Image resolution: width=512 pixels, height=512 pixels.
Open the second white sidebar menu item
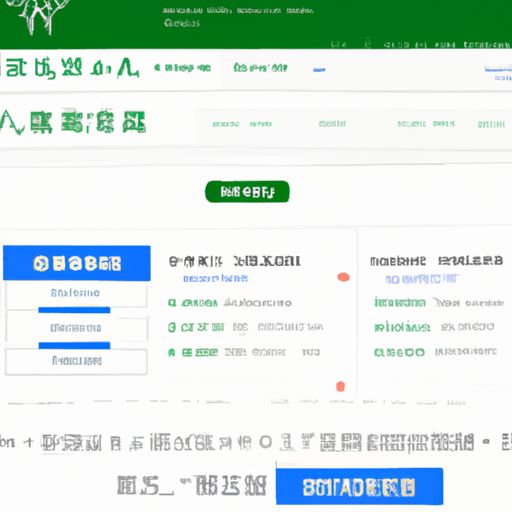click(x=76, y=328)
